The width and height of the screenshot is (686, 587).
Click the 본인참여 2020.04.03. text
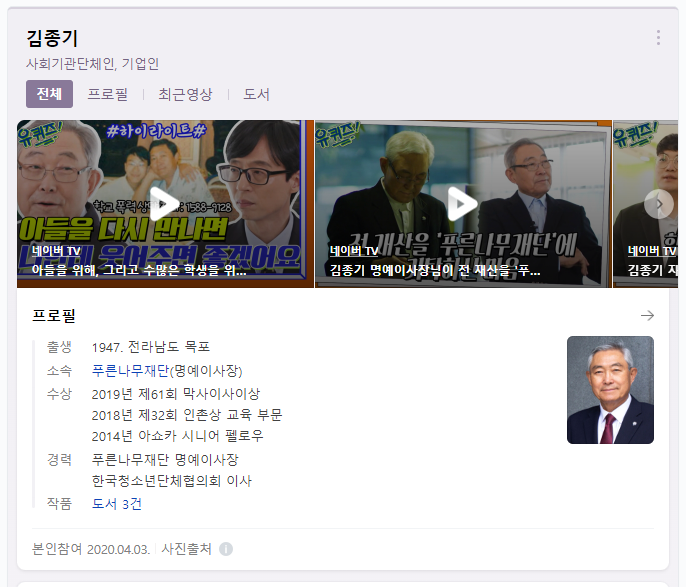[91, 549]
